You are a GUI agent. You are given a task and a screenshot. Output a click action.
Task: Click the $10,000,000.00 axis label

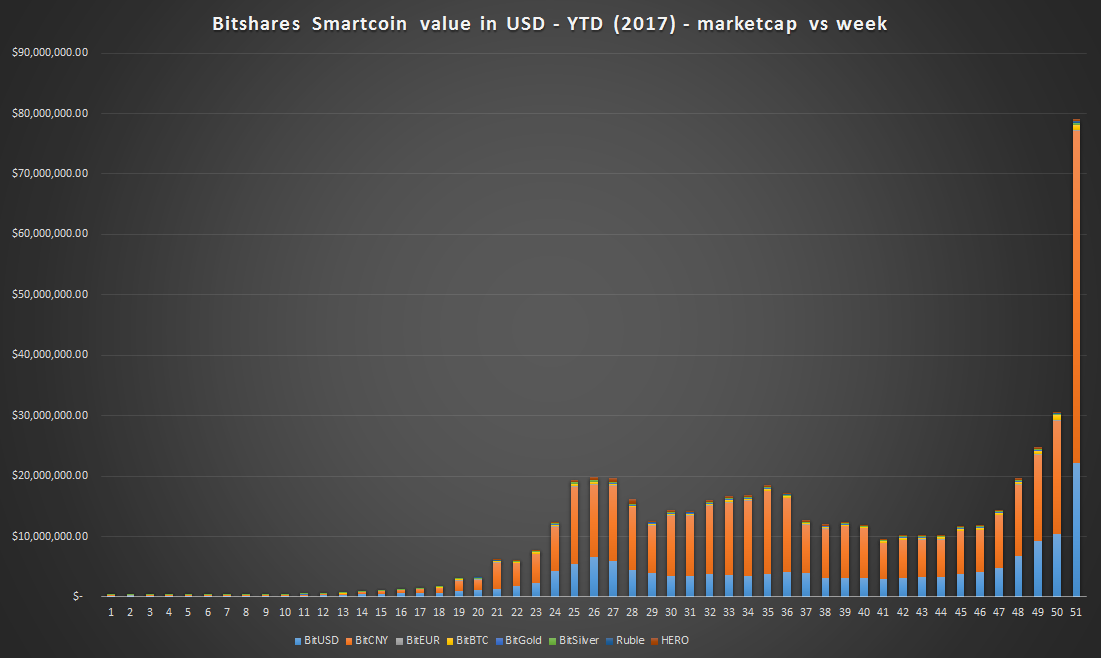pyautogui.click(x=50, y=537)
